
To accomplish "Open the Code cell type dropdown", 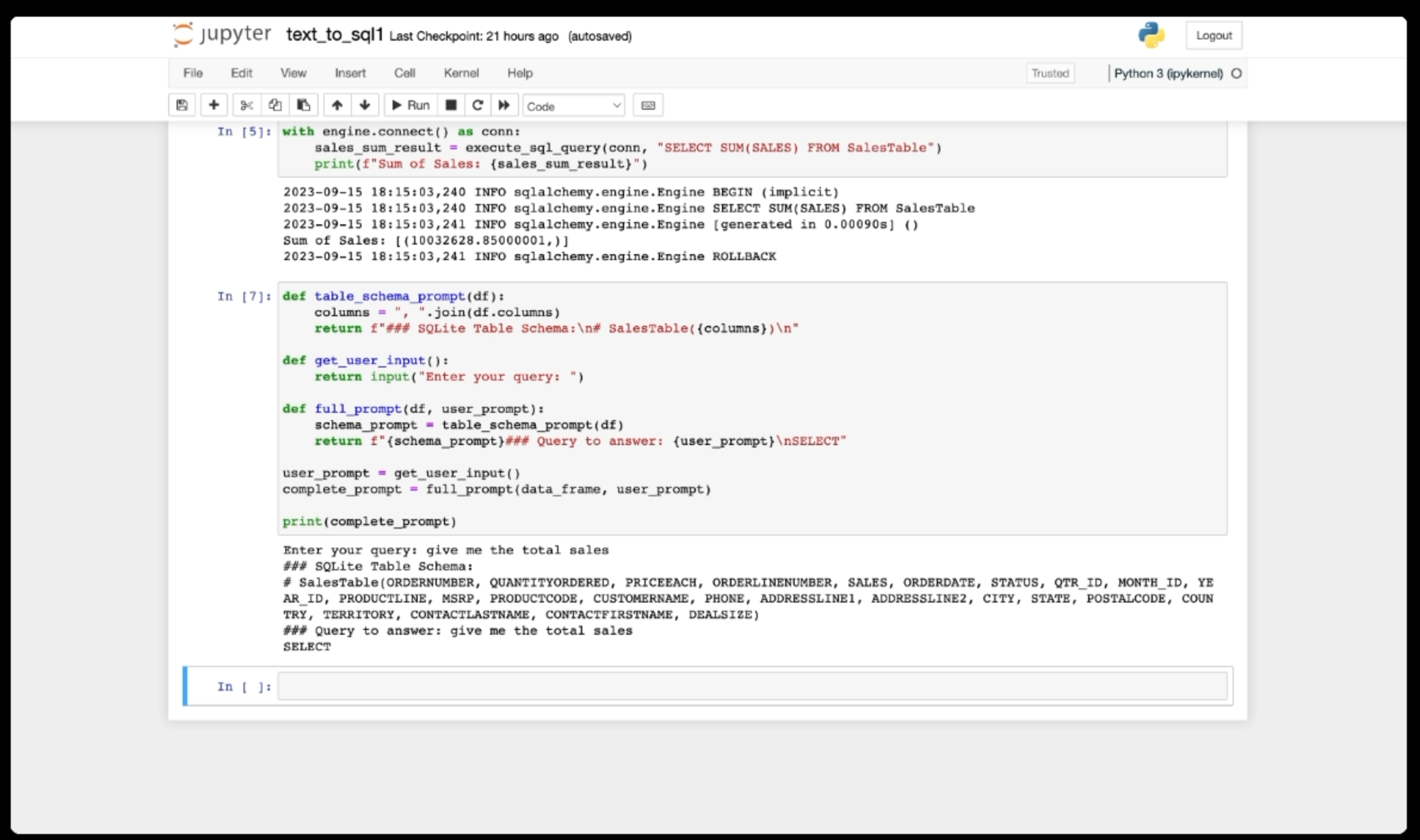I will click(573, 106).
